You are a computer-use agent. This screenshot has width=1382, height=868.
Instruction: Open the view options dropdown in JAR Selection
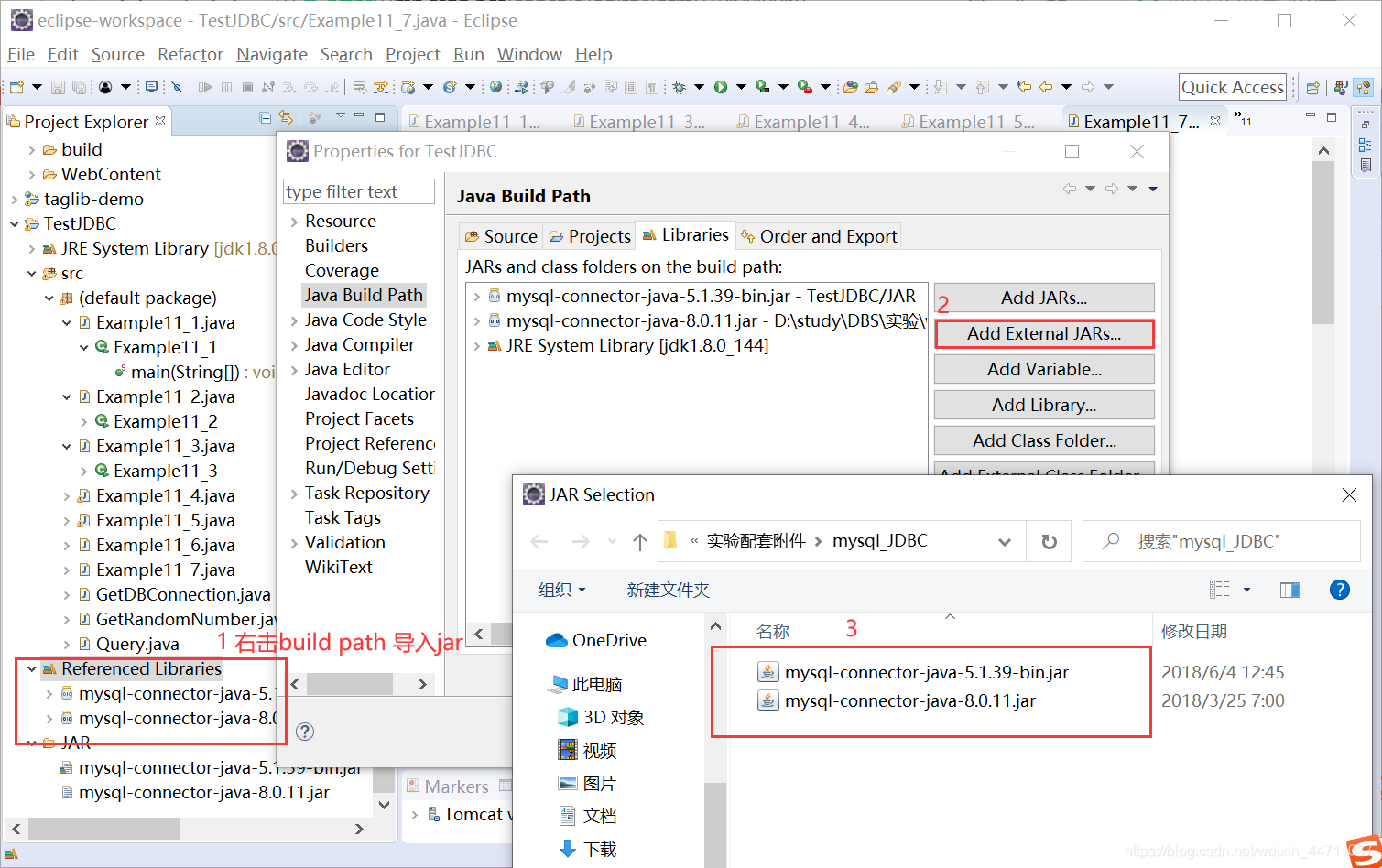point(1246,590)
